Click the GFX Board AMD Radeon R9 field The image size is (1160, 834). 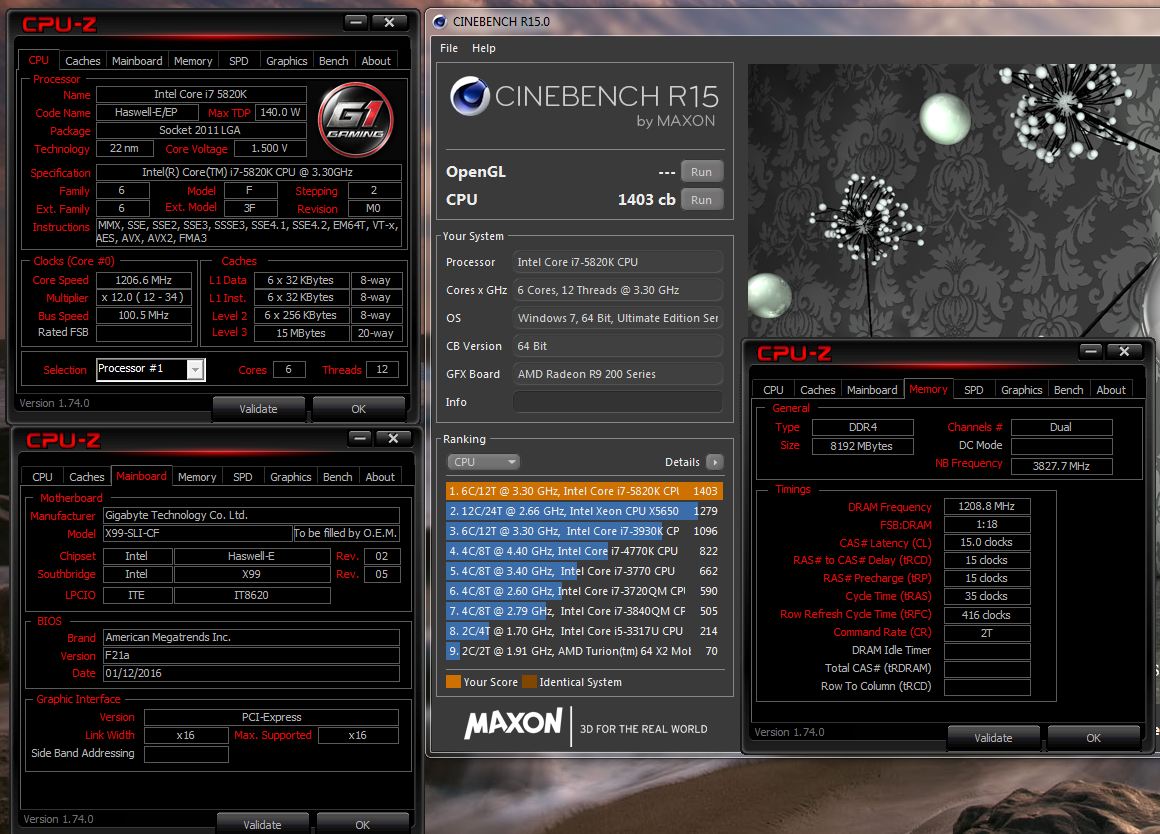coord(618,374)
